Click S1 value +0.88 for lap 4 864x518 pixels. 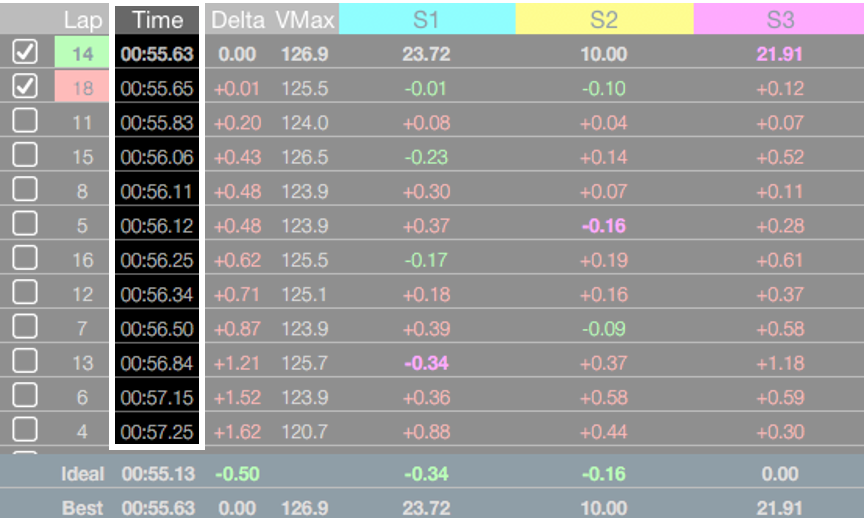click(x=426, y=431)
